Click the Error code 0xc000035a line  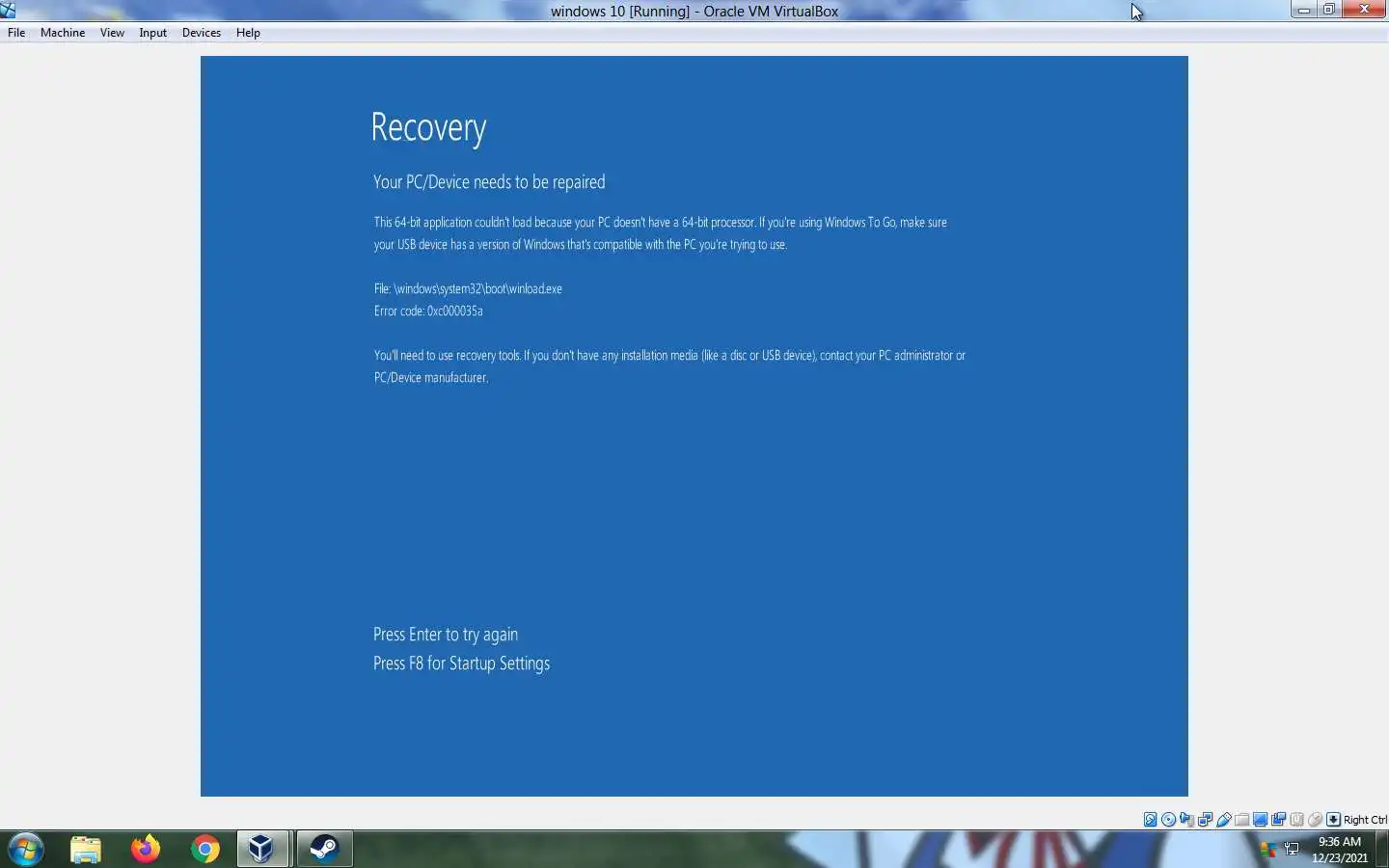click(428, 311)
